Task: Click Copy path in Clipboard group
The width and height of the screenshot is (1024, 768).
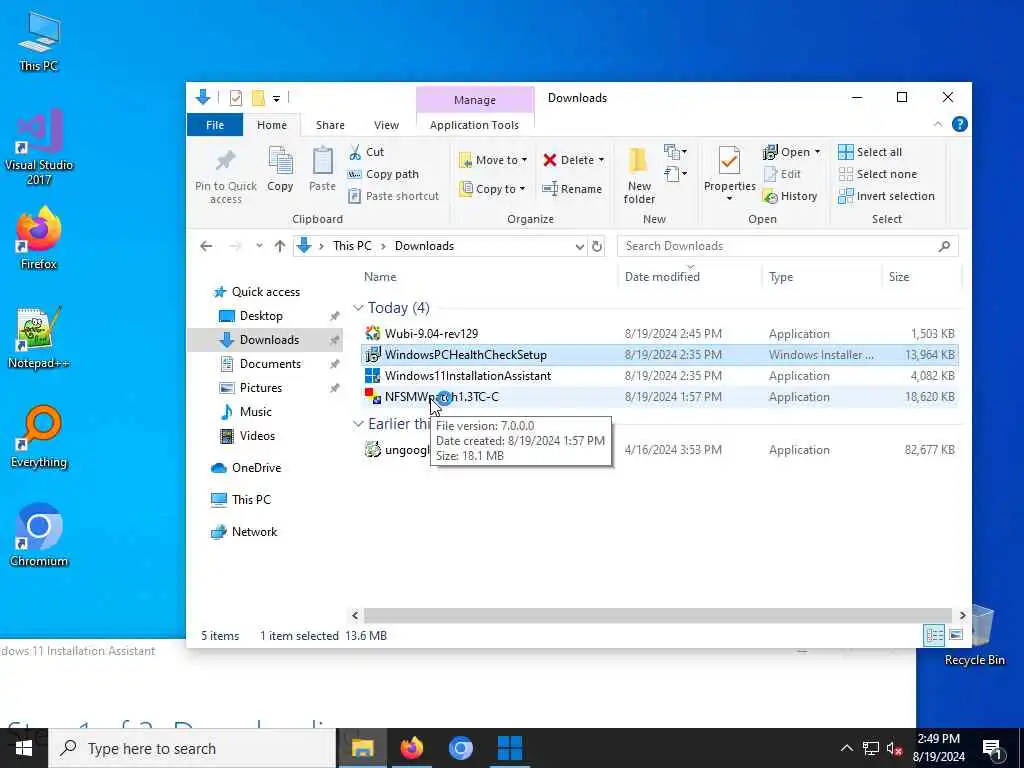Action: pos(383,174)
